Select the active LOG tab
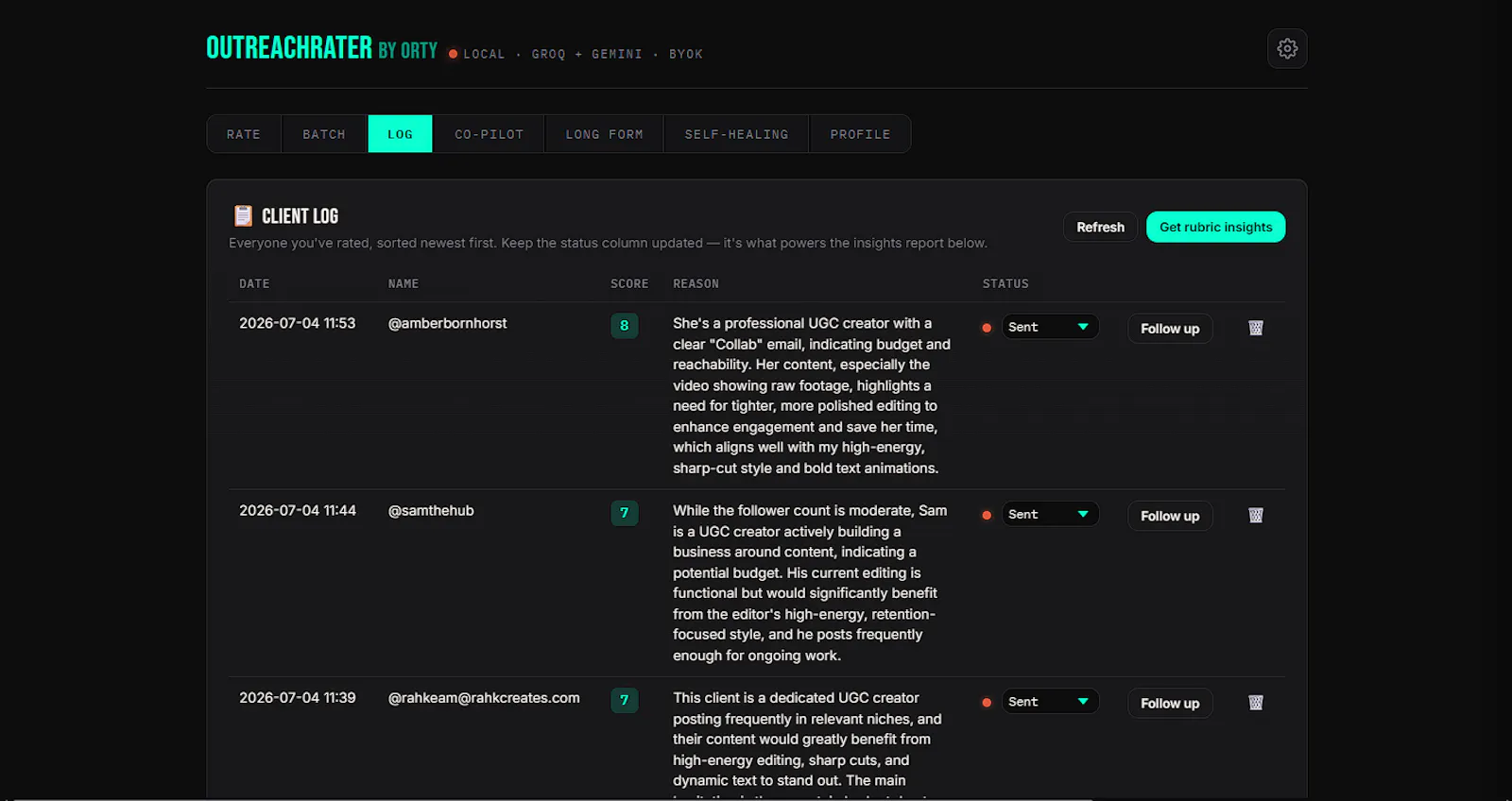Image resolution: width=1512 pixels, height=801 pixels. pos(401,134)
